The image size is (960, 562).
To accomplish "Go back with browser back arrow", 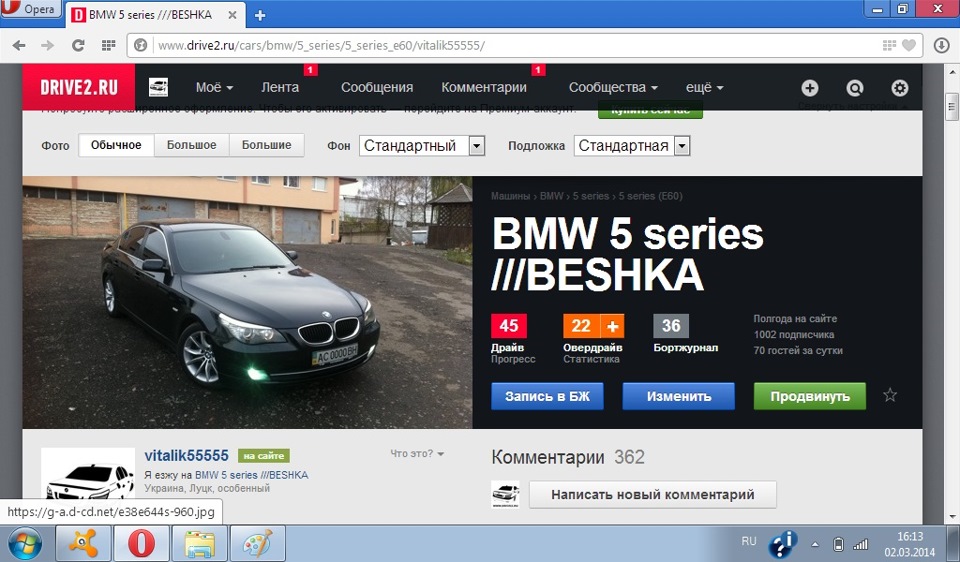I will tap(19, 45).
